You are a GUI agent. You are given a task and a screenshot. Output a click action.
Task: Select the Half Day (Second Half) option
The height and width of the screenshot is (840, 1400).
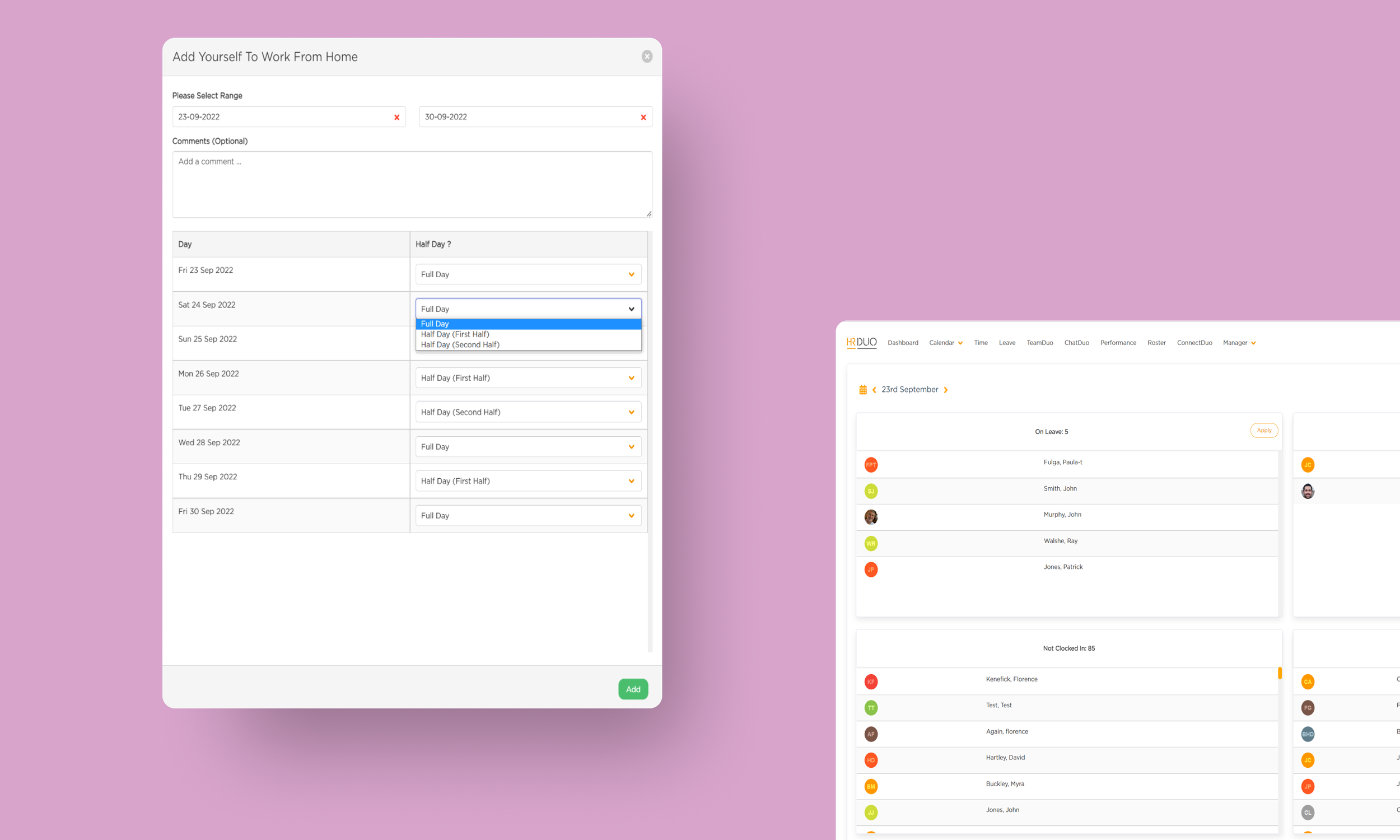[x=460, y=345]
